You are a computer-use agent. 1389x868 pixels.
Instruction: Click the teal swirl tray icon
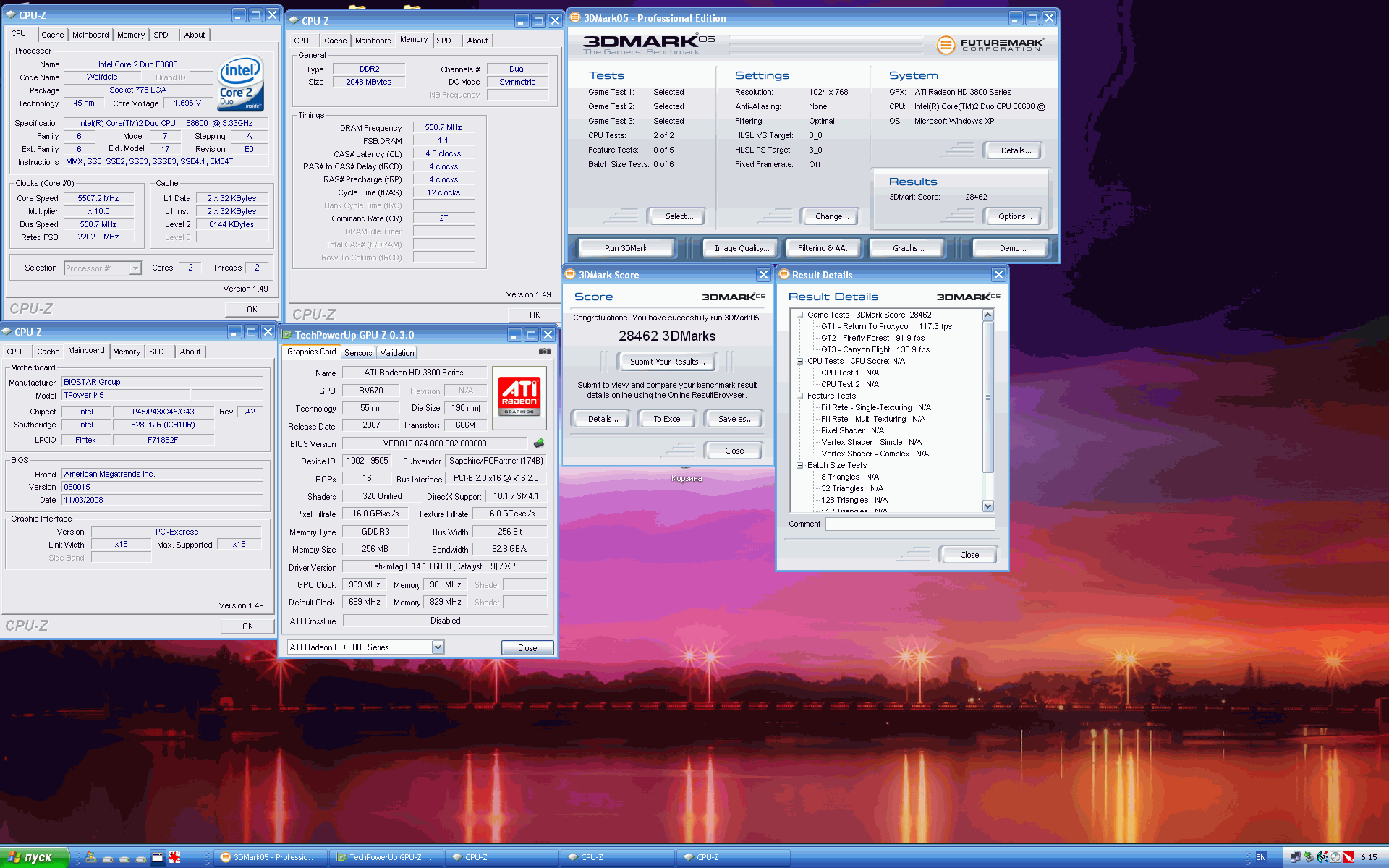click(x=1322, y=857)
